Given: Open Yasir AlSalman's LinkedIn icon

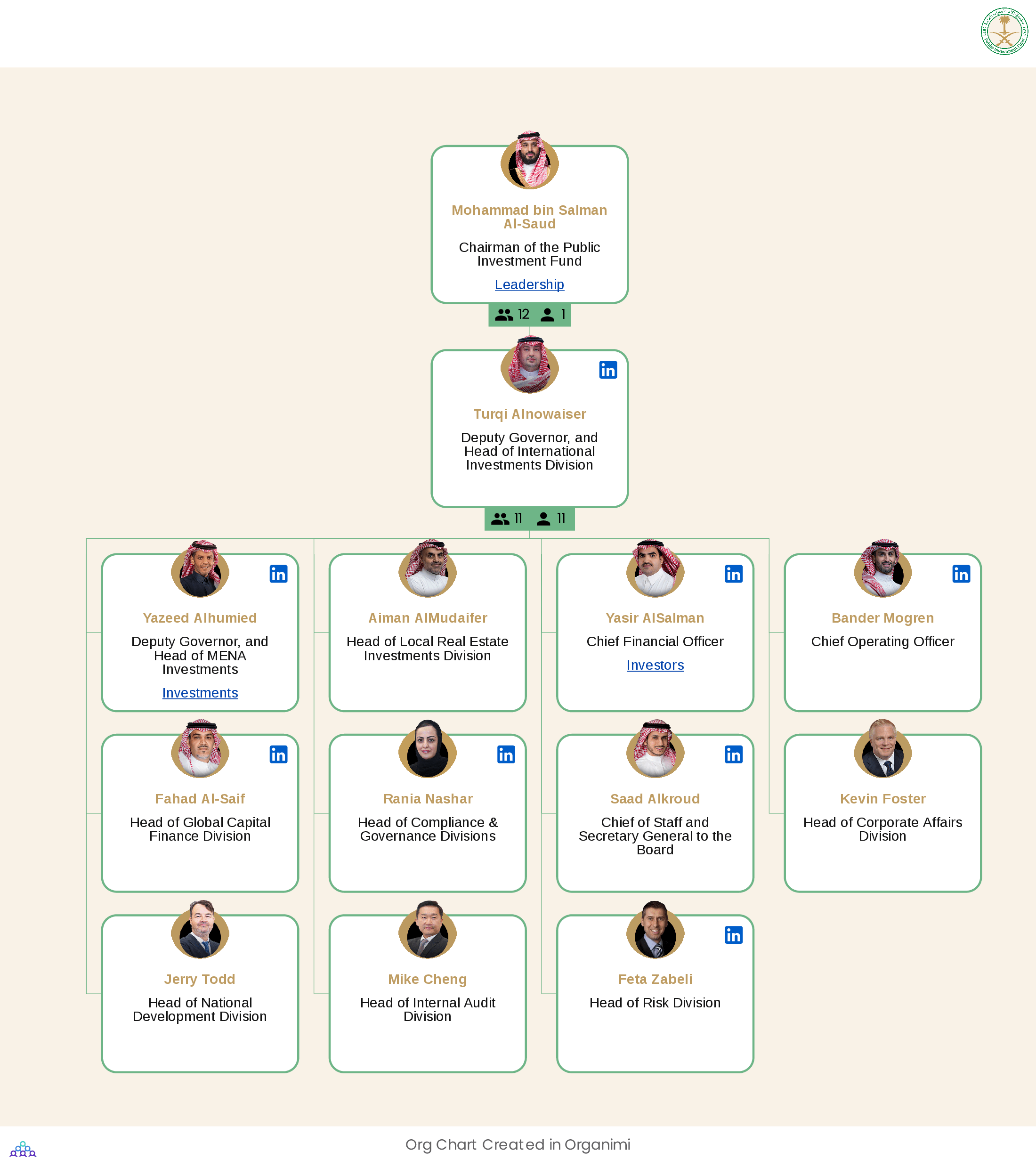Looking at the screenshot, I should [733, 574].
